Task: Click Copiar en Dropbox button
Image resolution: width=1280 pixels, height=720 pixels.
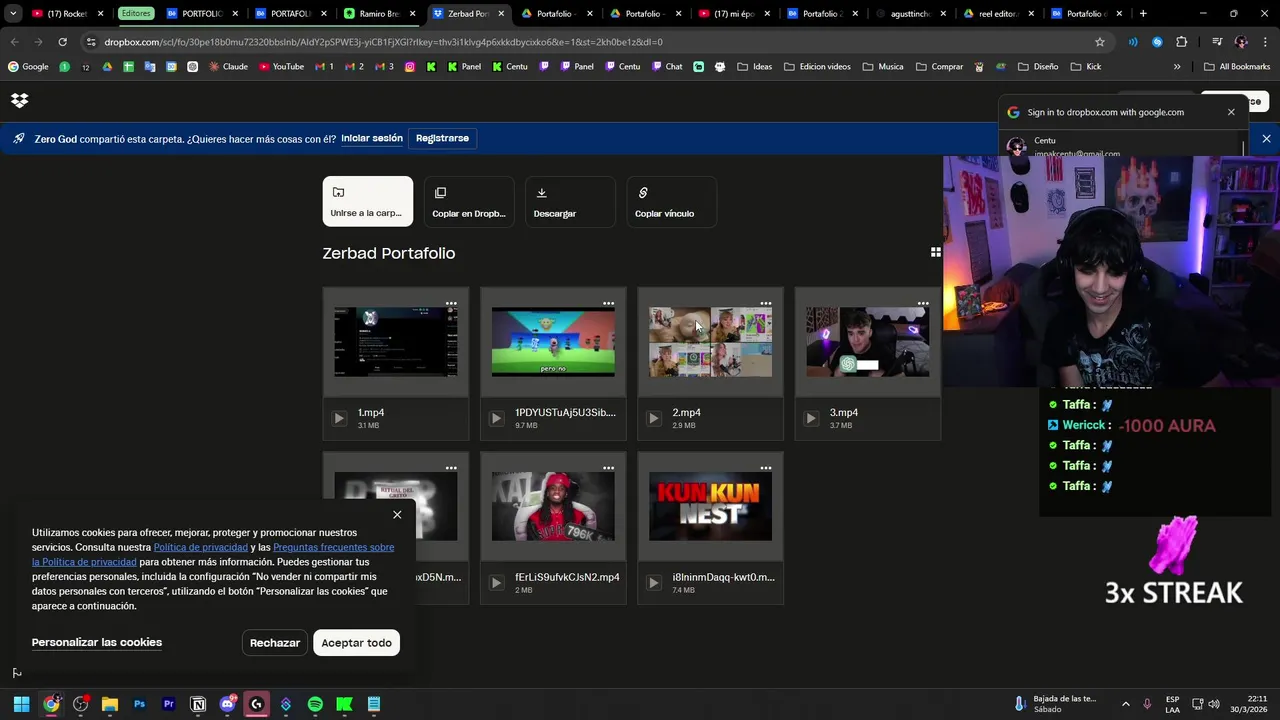Action: click(469, 201)
